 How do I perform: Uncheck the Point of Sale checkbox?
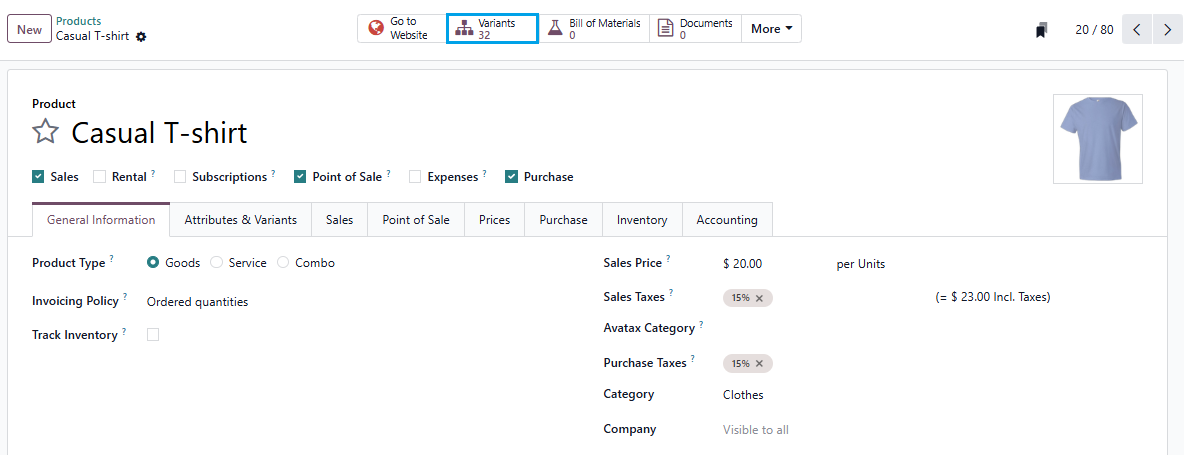pos(300,177)
